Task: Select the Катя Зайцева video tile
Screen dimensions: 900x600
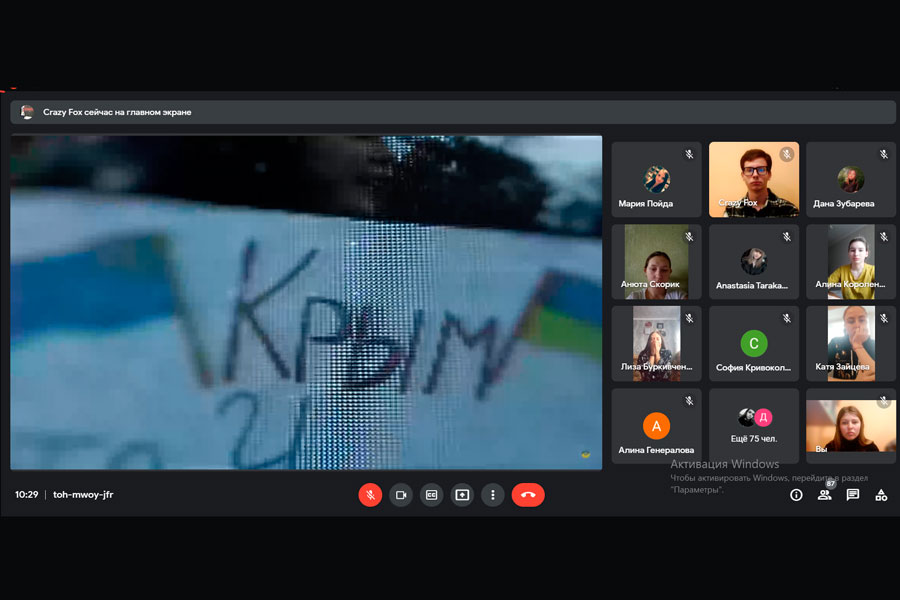Action: click(x=851, y=344)
